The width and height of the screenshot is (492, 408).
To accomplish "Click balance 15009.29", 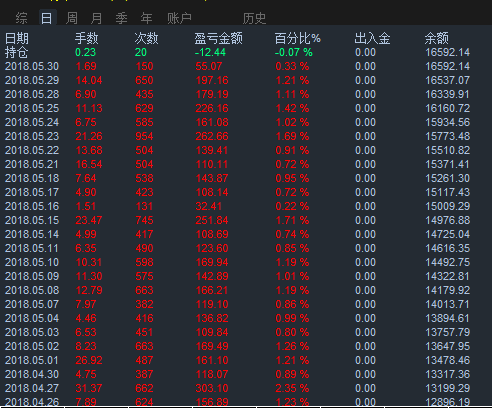I will (448, 206).
